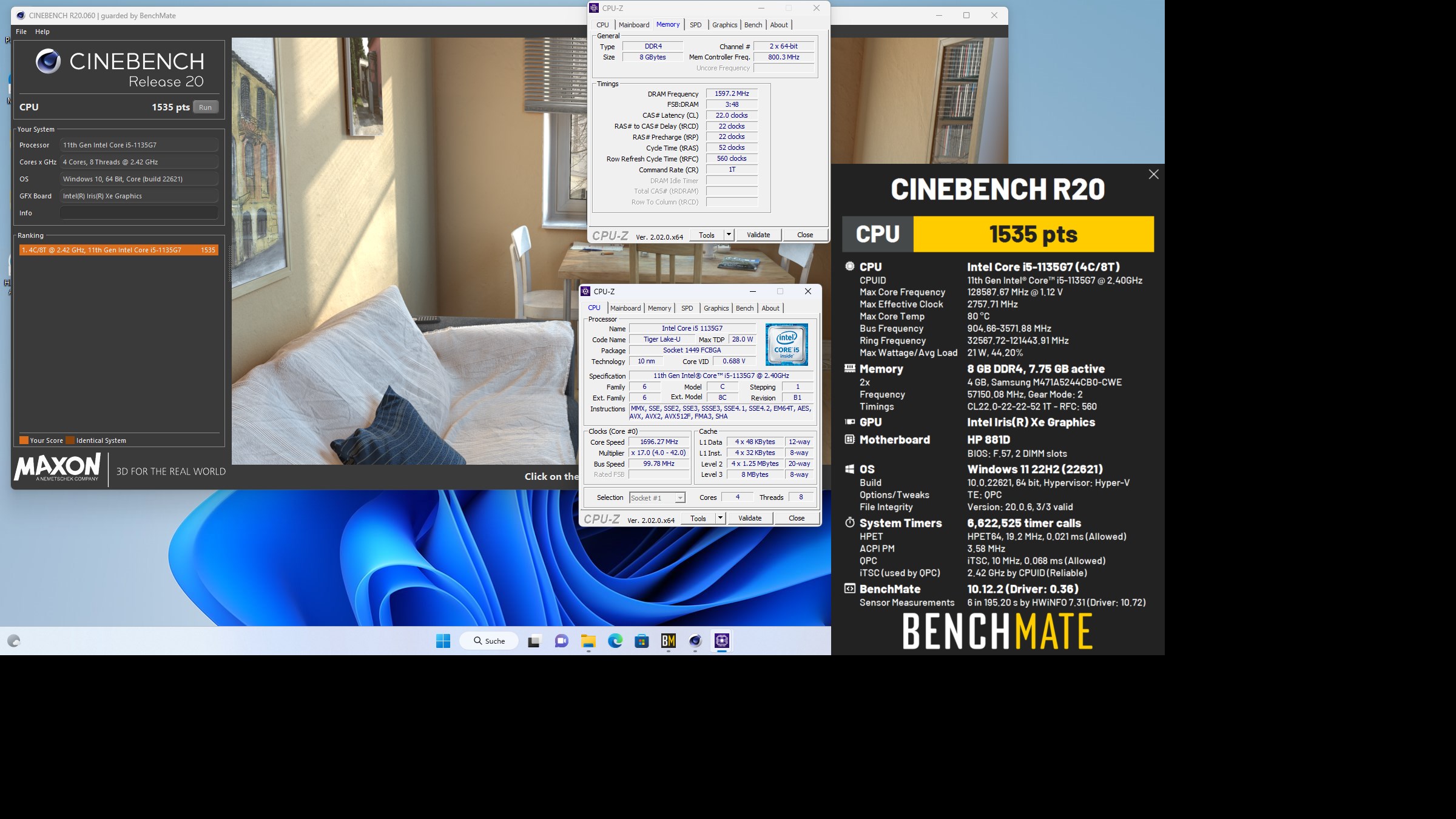Click the 1535 pts yellow score banner
This screenshot has width=1456, height=819.
[1033, 234]
